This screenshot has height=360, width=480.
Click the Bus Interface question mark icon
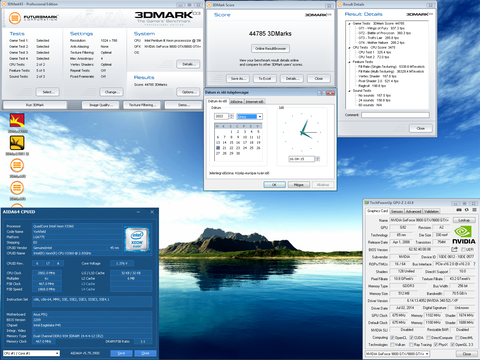(474, 264)
